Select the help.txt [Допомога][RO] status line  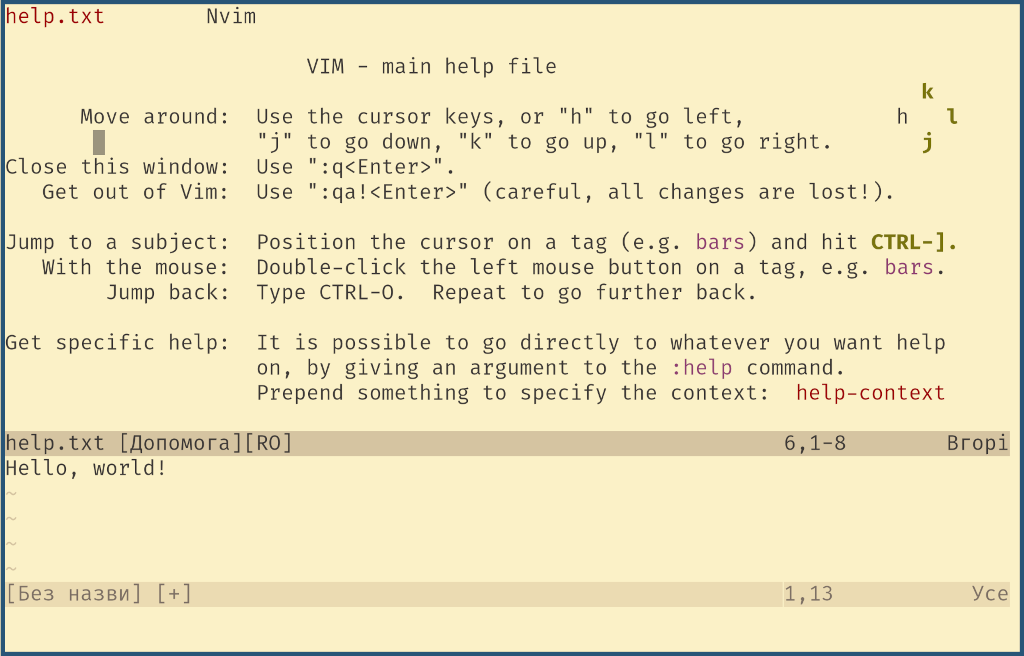point(148,442)
